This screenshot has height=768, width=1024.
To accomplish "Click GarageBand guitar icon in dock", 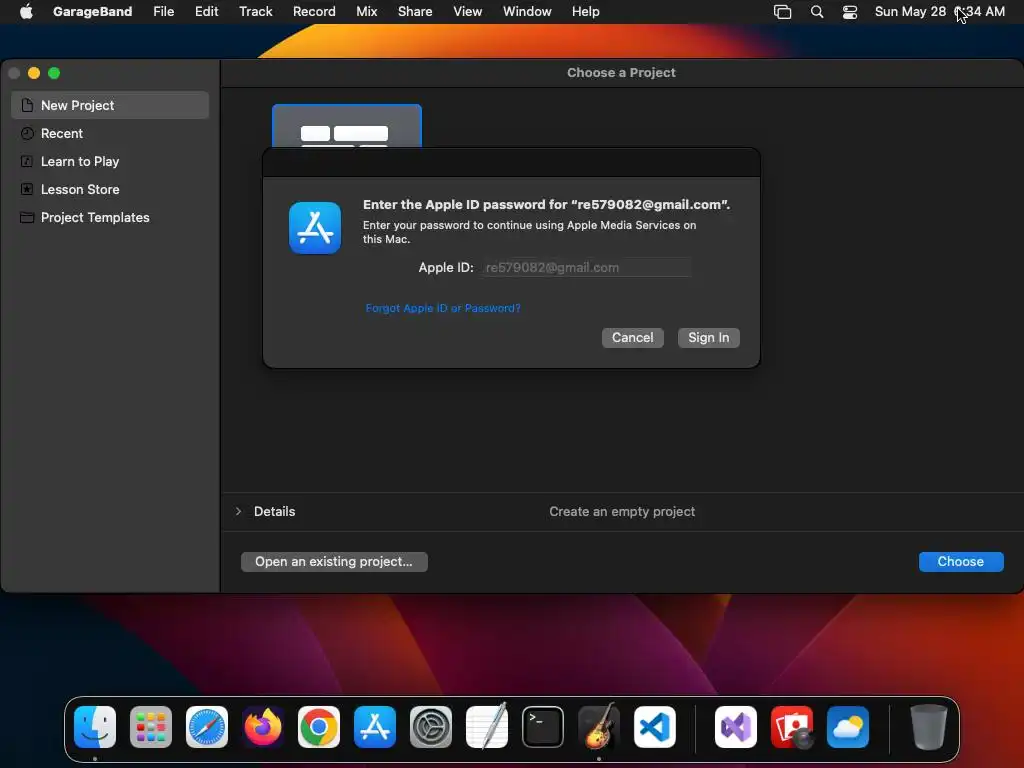I will pyautogui.click(x=599, y=727).
